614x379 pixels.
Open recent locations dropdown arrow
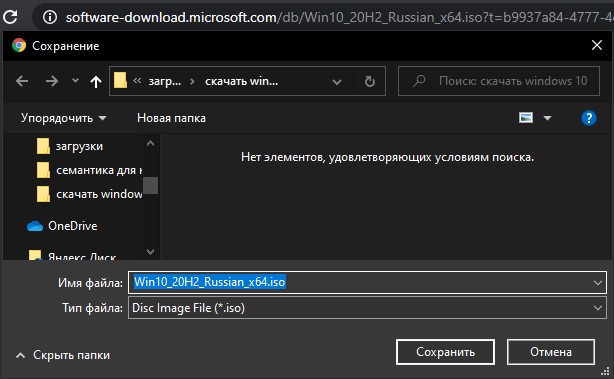(x=75, y=81)
